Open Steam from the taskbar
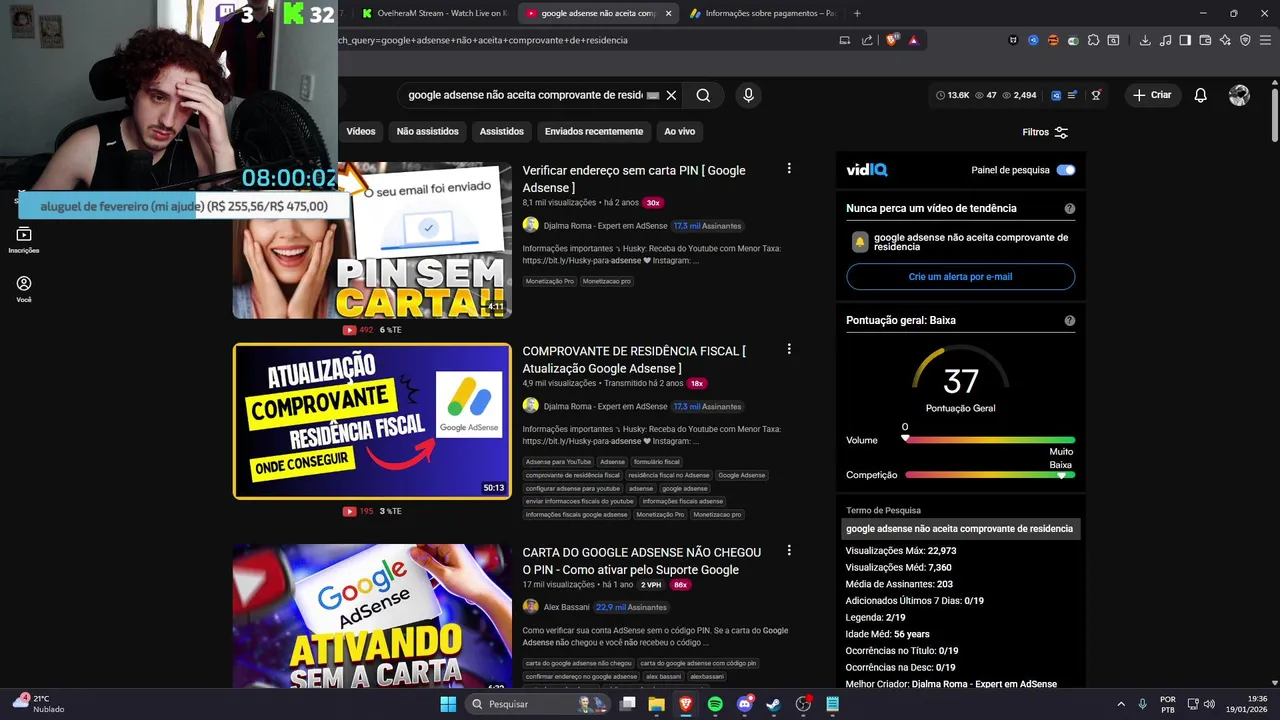Image resolution: width=1280 pixels, height=720 pixels. pos(773,704)
